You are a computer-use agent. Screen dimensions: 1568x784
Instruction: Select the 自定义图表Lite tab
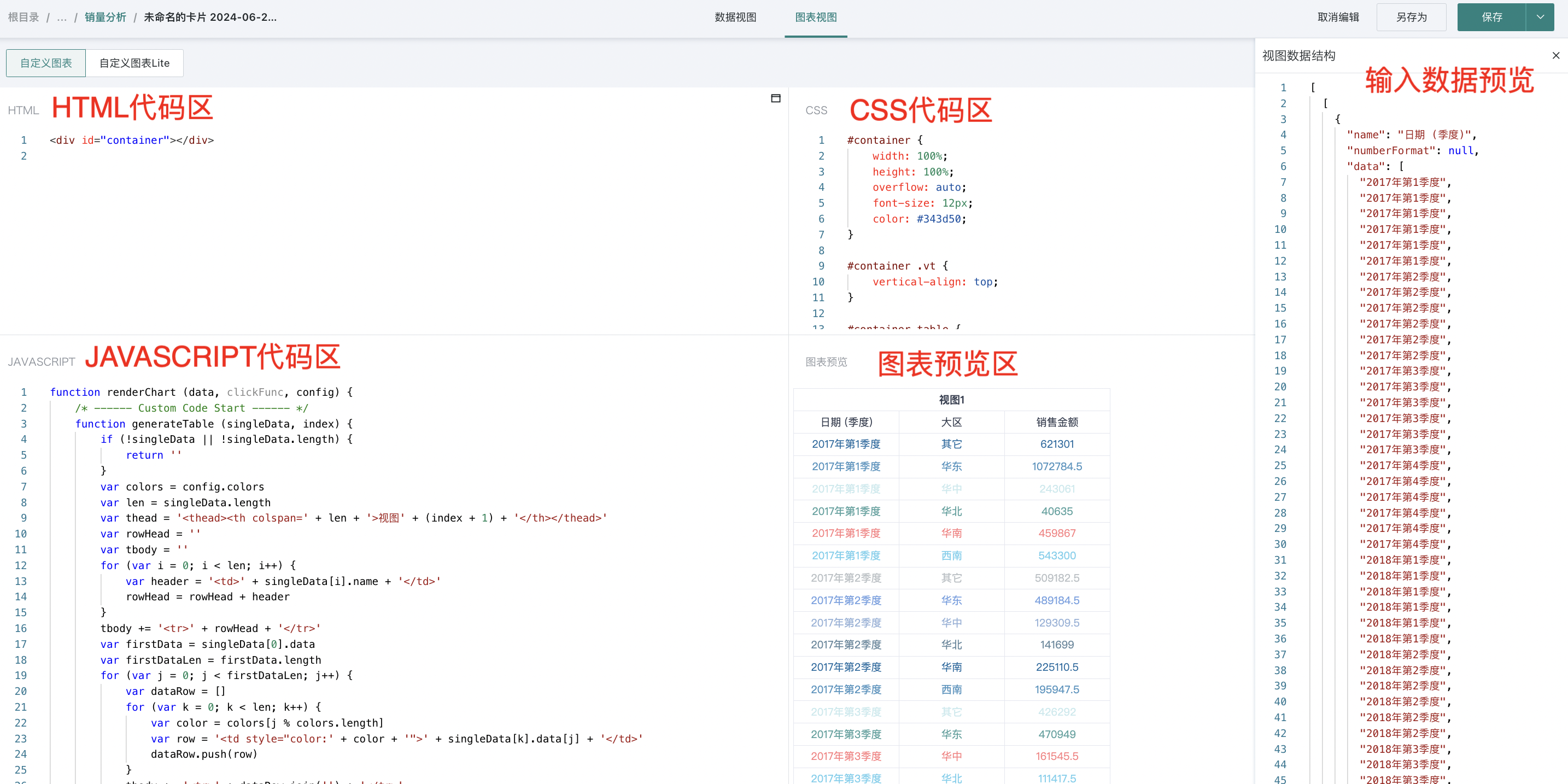tap(134, 63)
